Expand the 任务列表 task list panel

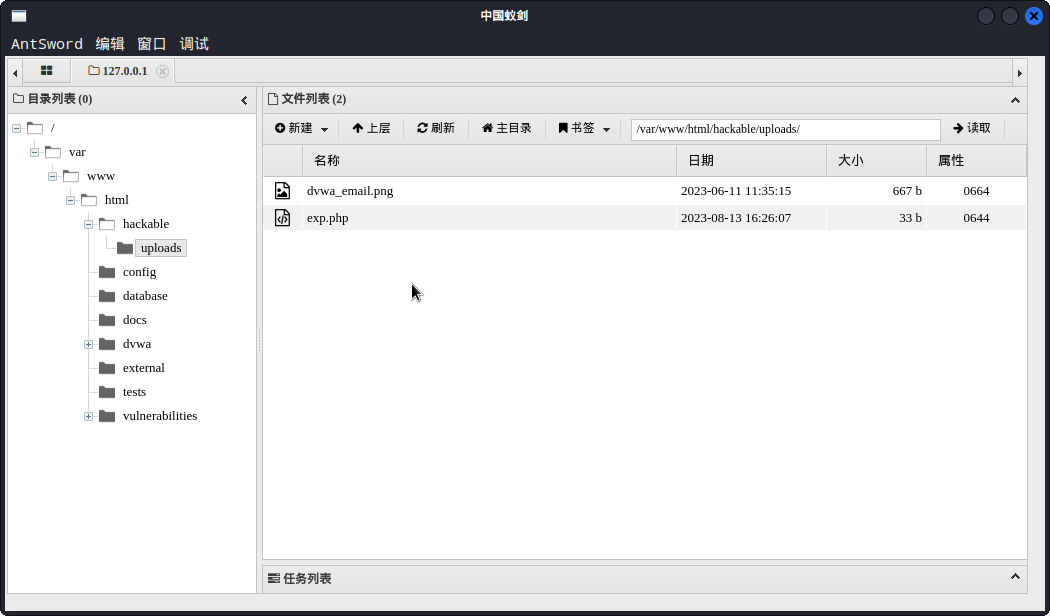coord(1015,577)
